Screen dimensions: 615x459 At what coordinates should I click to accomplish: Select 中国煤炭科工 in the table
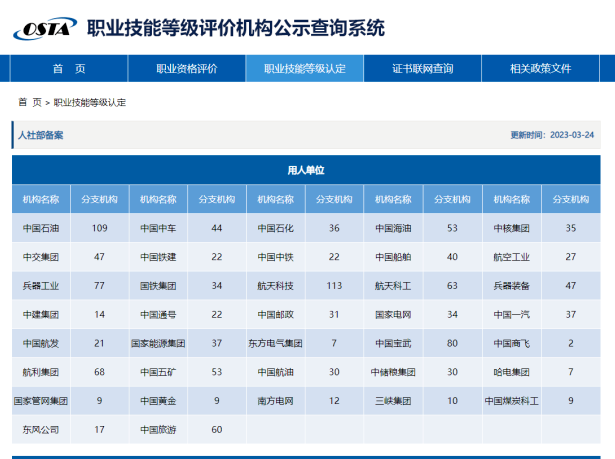click(511, 401)
